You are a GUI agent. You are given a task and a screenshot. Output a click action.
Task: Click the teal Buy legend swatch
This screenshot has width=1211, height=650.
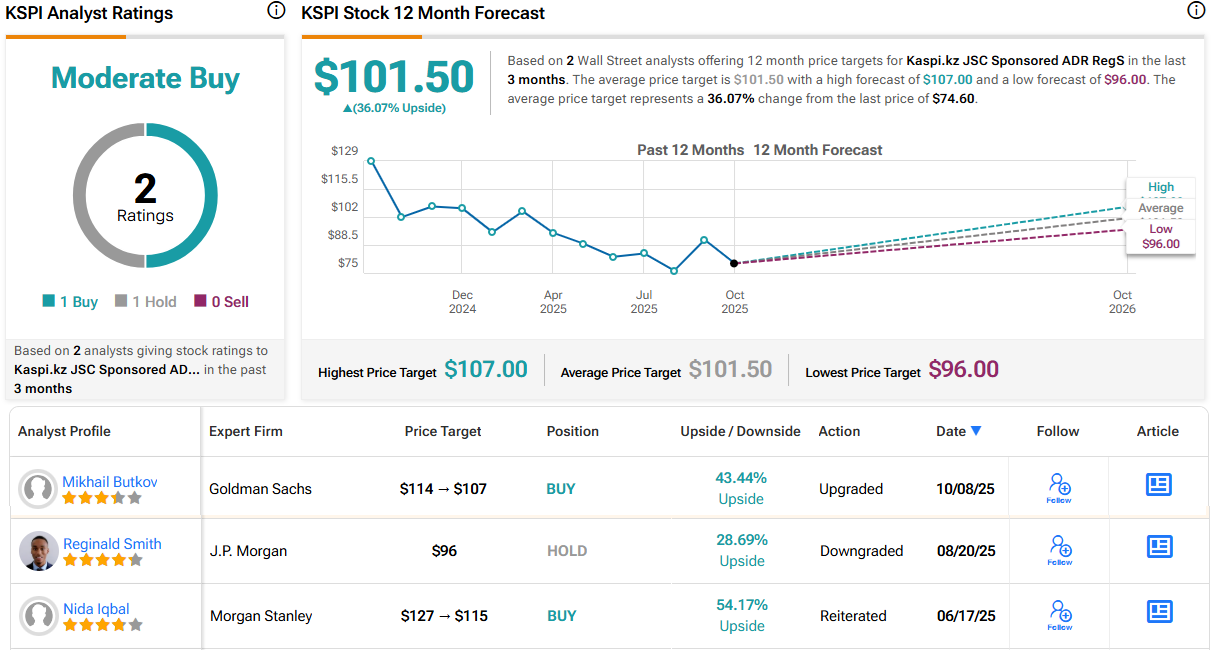click(x=49, y=302)
